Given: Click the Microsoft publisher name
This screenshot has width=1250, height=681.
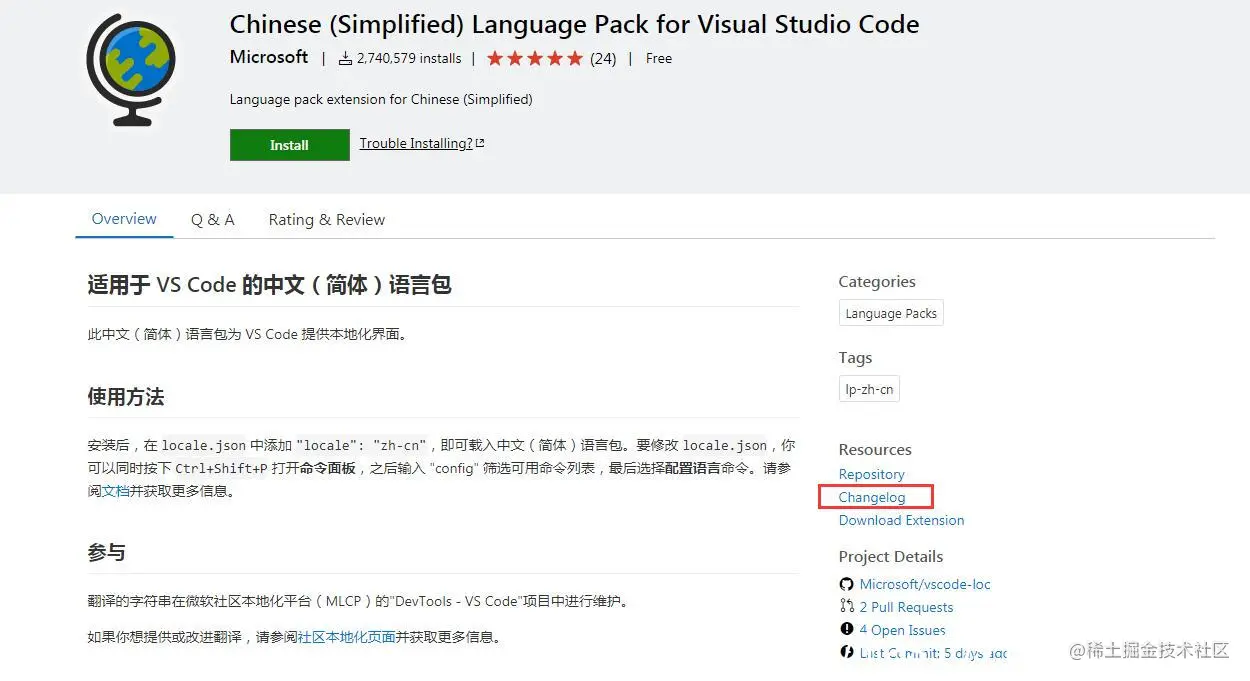Looking at the screenshot, I should tap(269, 57).
